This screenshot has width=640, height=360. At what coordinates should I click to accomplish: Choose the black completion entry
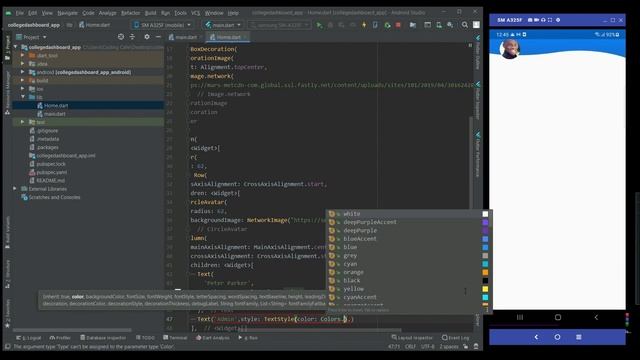click(408, 280)
